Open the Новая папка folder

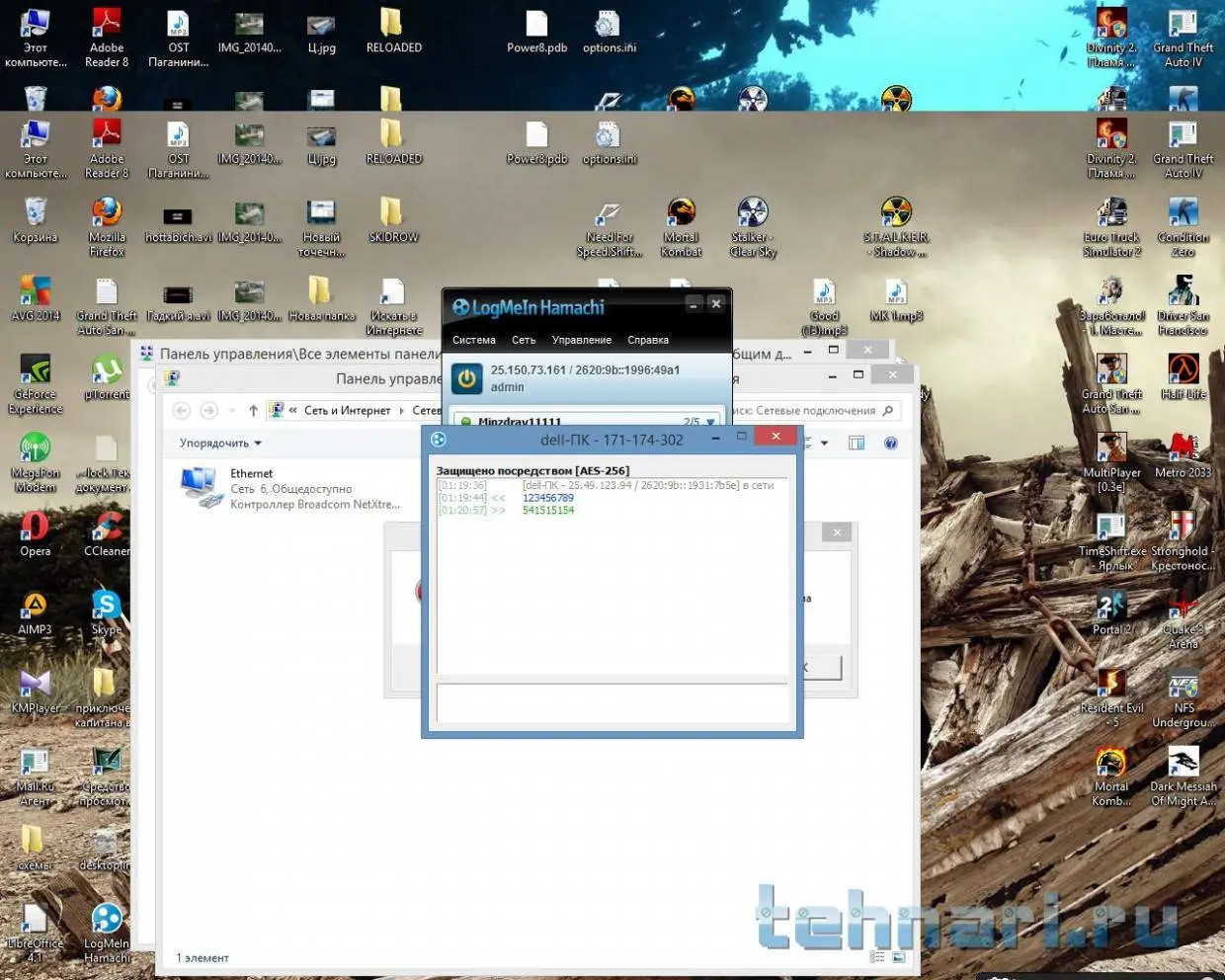click(321, 298)
